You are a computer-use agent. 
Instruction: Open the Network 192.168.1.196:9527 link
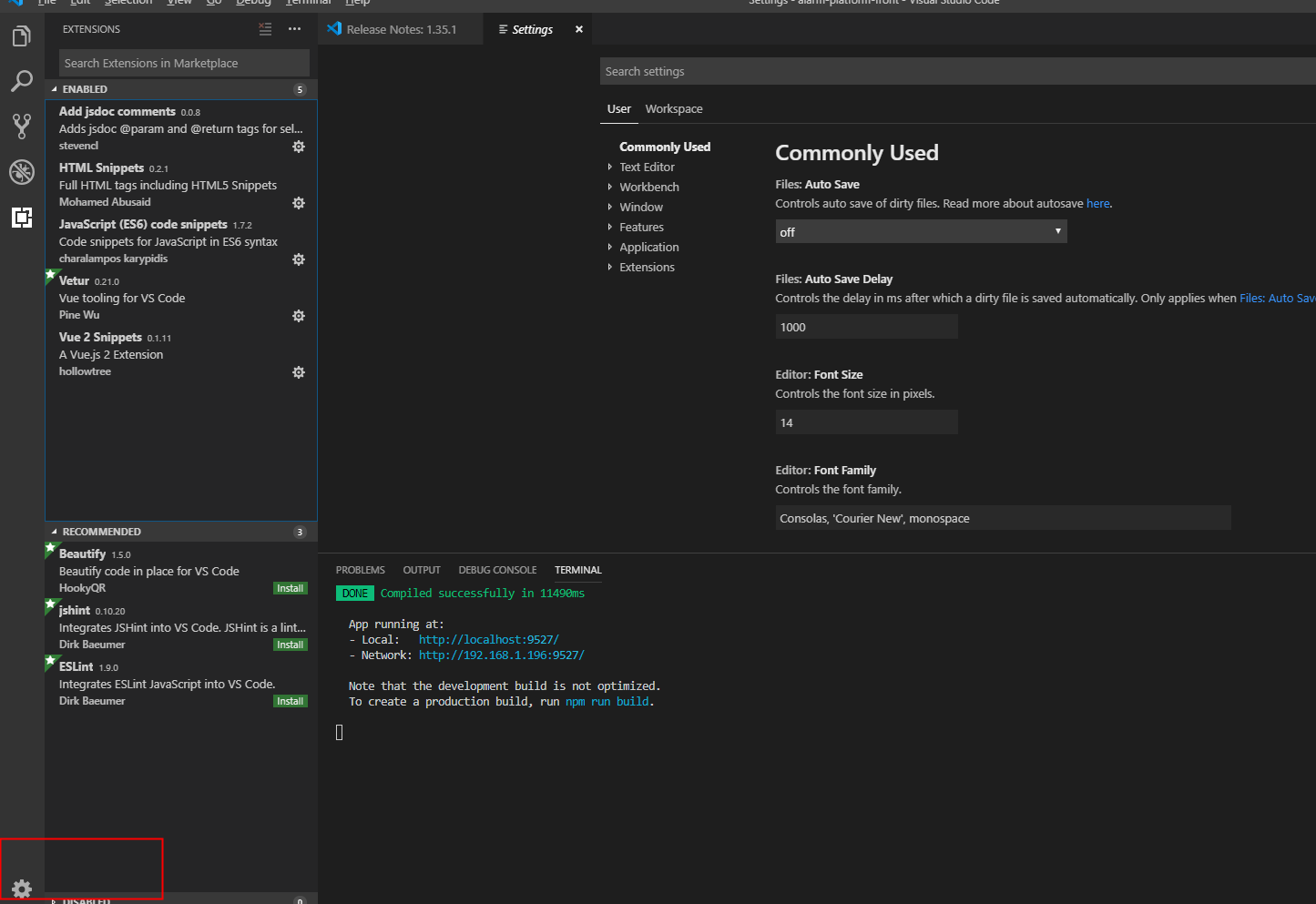point(502,655)
